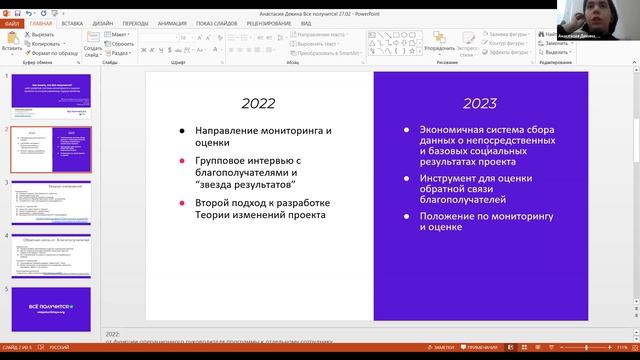Select slide 4 thumbnail (Обратная связь)
The height and width of the screenshot is (360, 640).
point(51,256)
